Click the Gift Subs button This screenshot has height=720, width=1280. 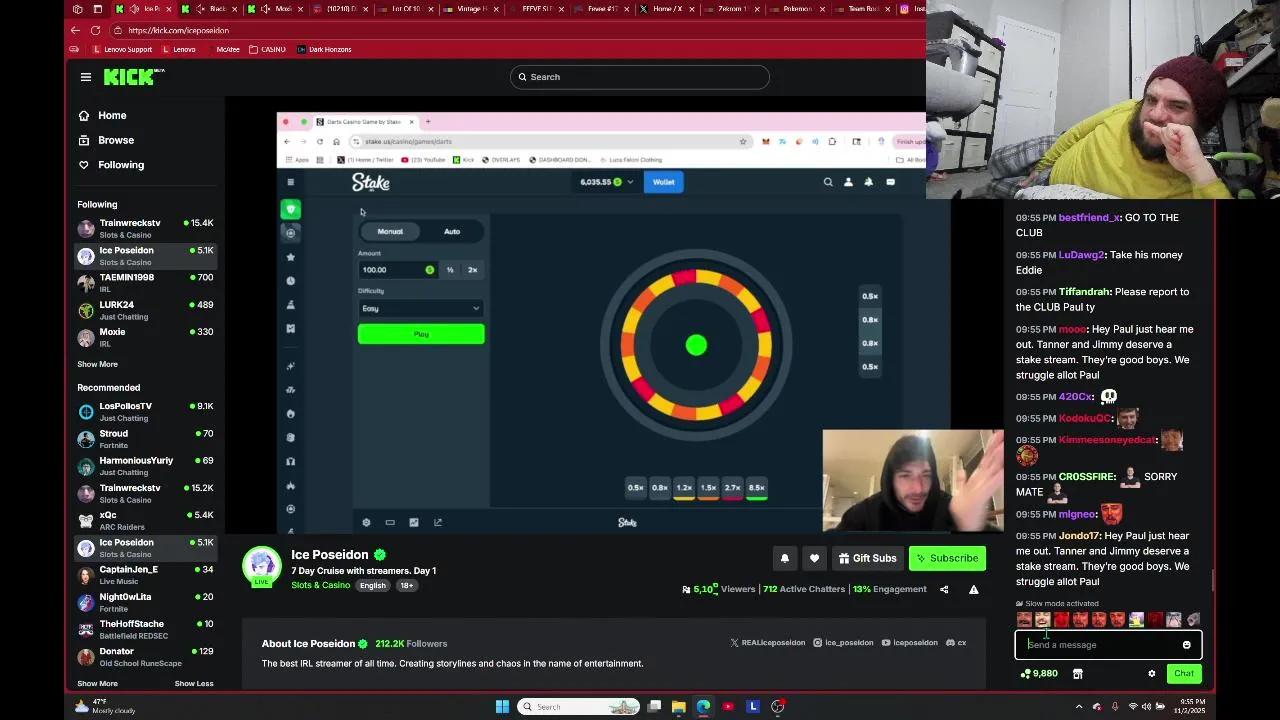(x=867, y=558)
